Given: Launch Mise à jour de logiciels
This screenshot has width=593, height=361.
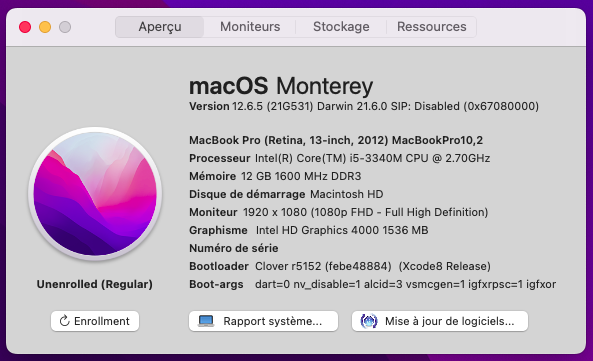Looking at the screenshot, I should pos(440,321).
